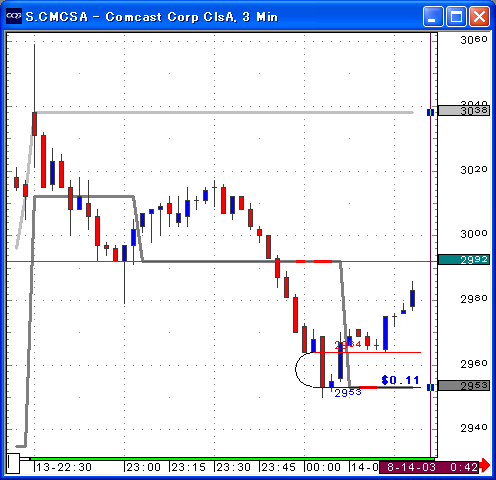The height and width of the screenshot is (480, 496).
Task: Click the 13-22:30 time axis label
Action: (x=64, y=467)
